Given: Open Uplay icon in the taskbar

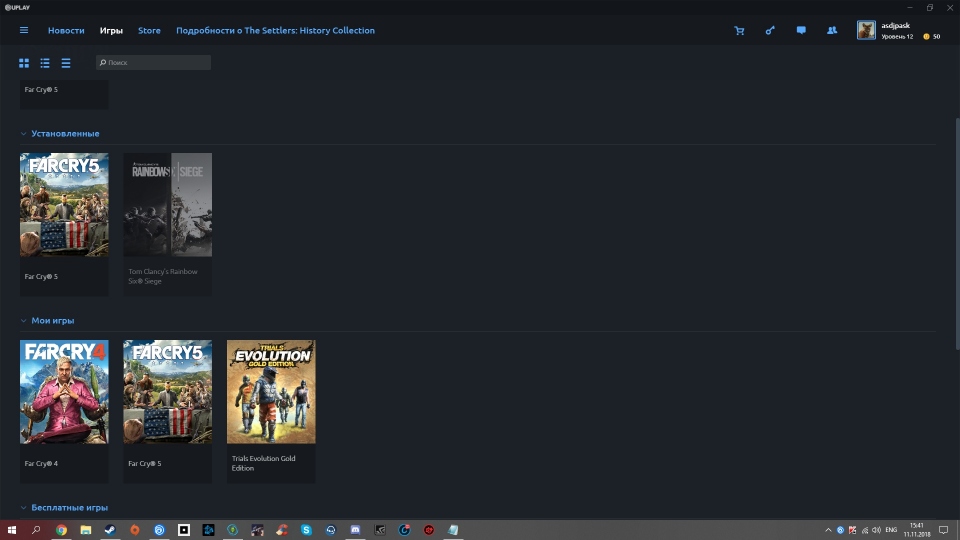Looking at the screenshot, I should 159,530.
